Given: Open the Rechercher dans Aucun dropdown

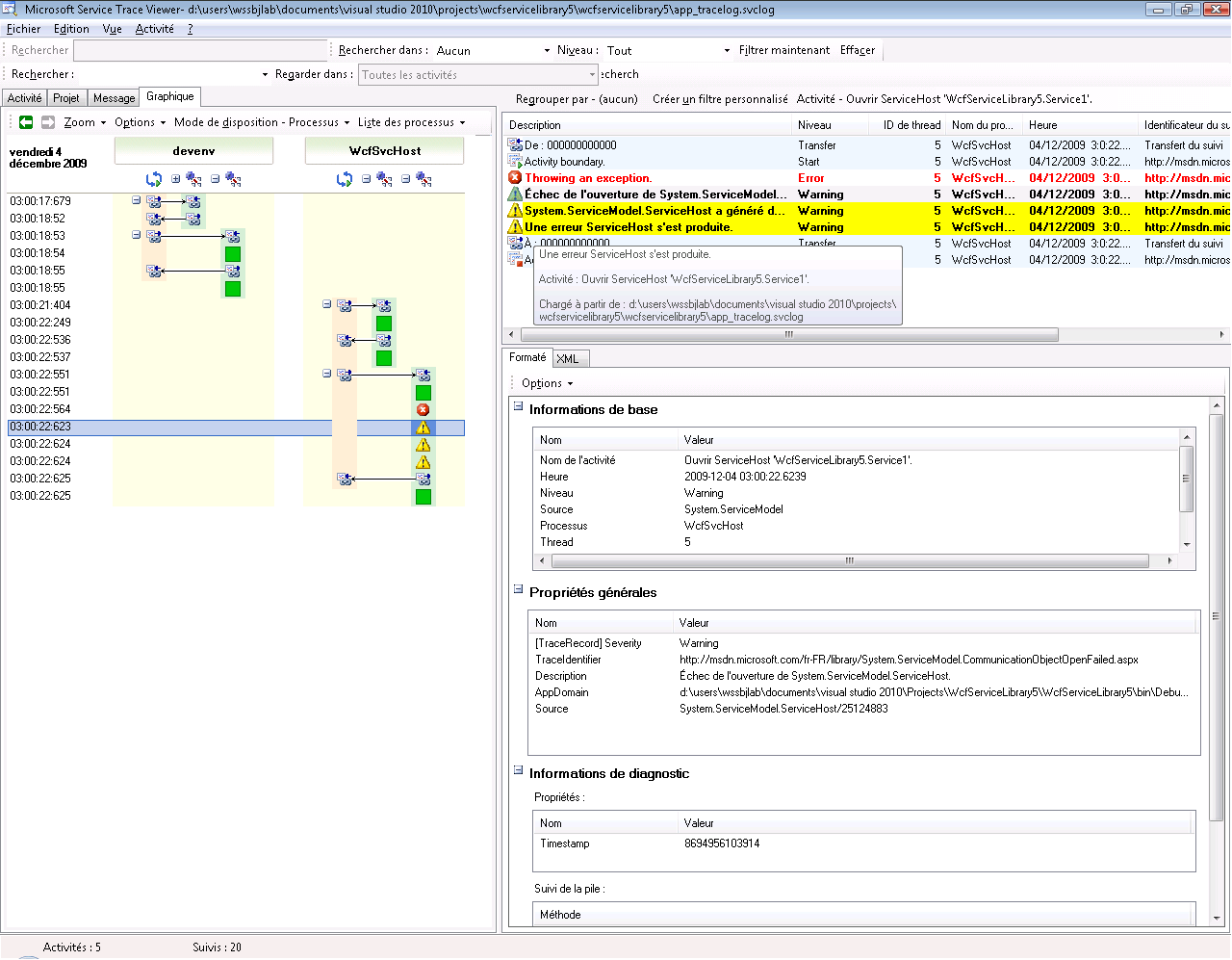Looking at the screenshot, I should (547, 50).
